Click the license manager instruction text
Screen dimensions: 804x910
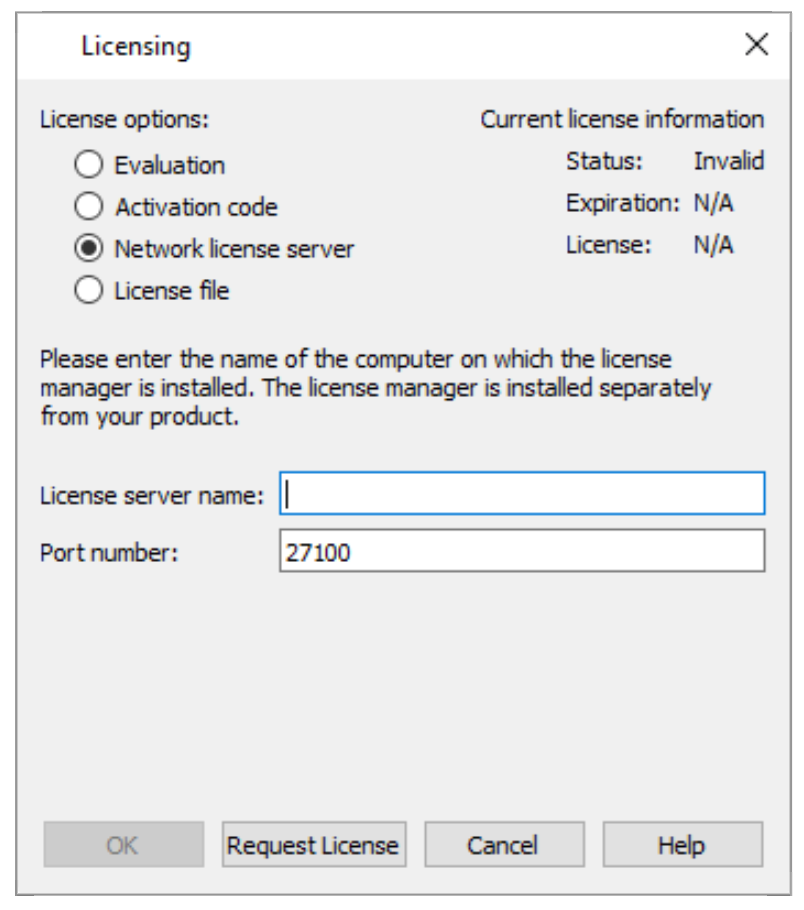(x=300, y=382)
